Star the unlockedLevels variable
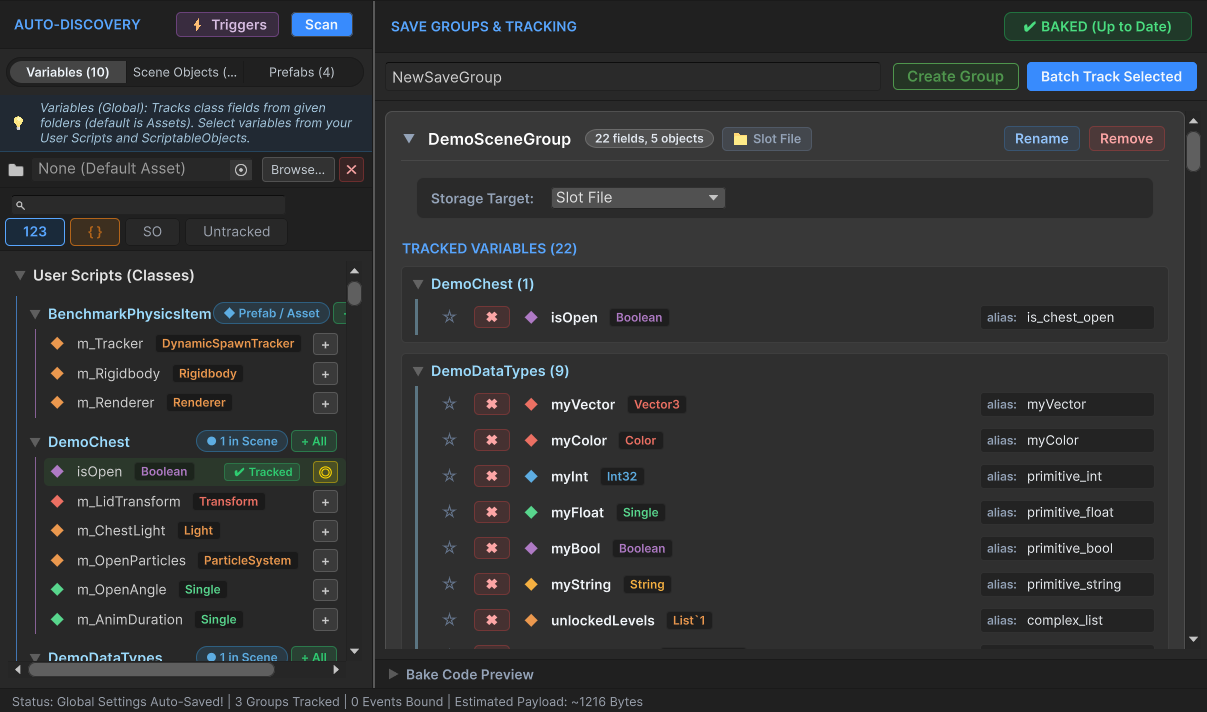Viewport: 1207px width, 712px height. pos(450,620)
